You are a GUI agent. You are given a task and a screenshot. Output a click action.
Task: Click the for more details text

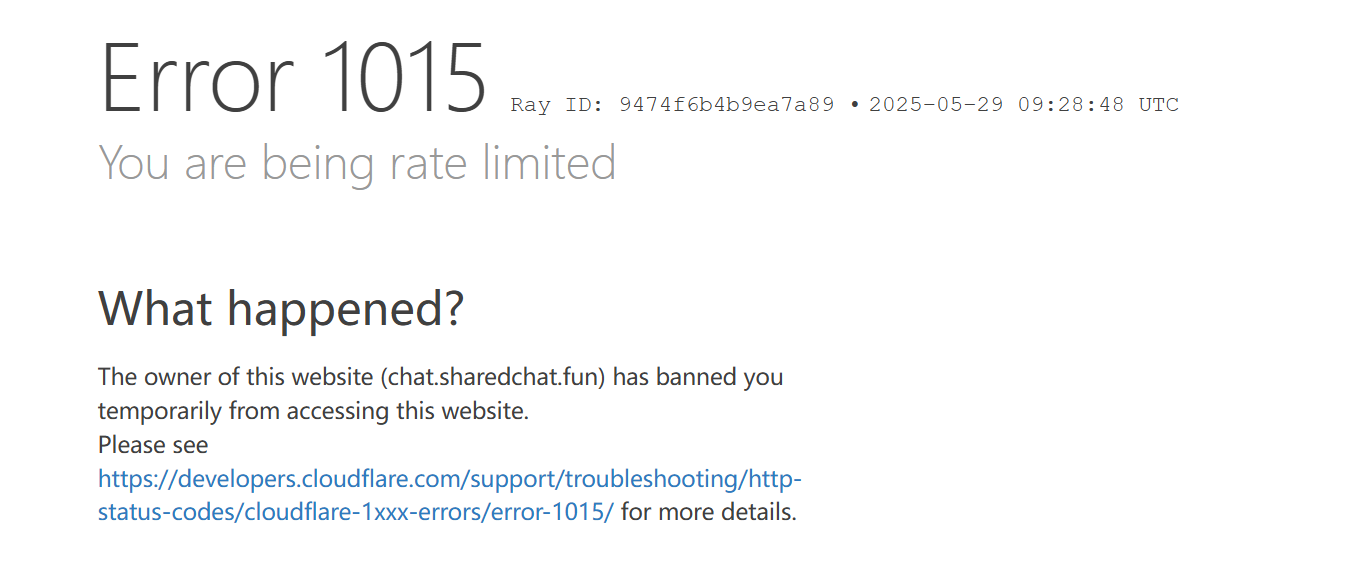click(709, 513)
